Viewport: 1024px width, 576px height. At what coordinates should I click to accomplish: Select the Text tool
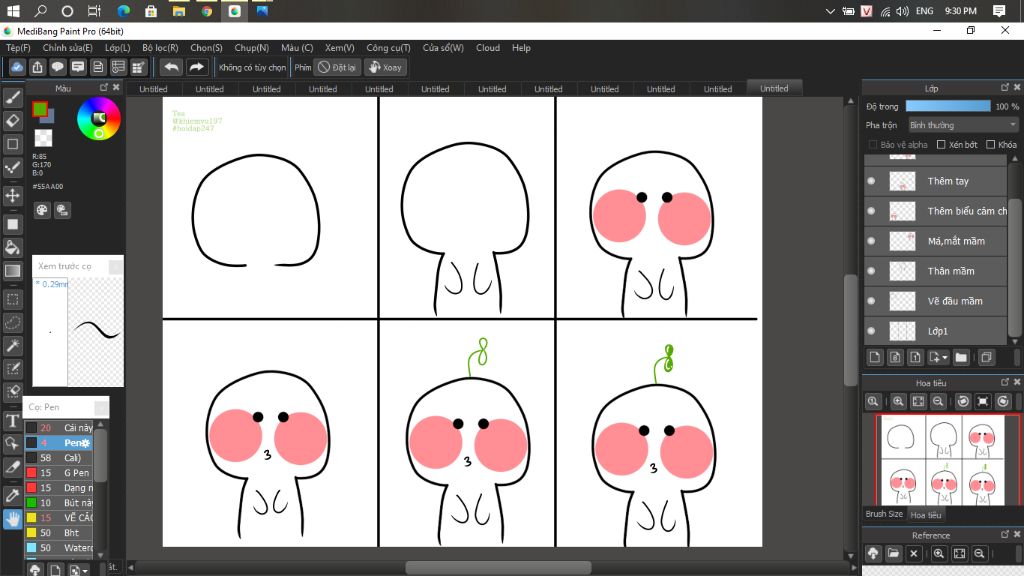click(12, 421)
